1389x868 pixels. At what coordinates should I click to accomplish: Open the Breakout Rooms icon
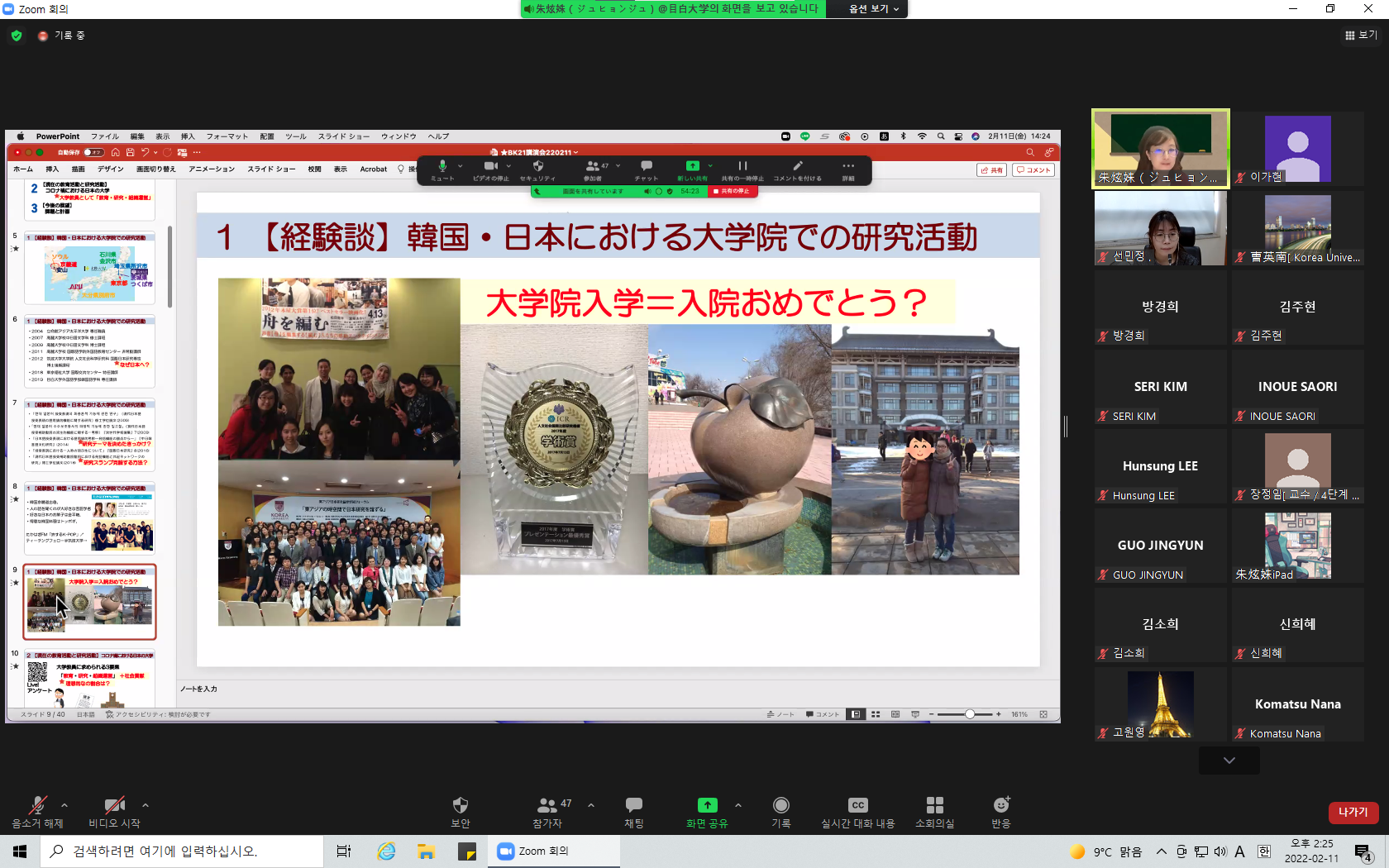tap(934, 806)
